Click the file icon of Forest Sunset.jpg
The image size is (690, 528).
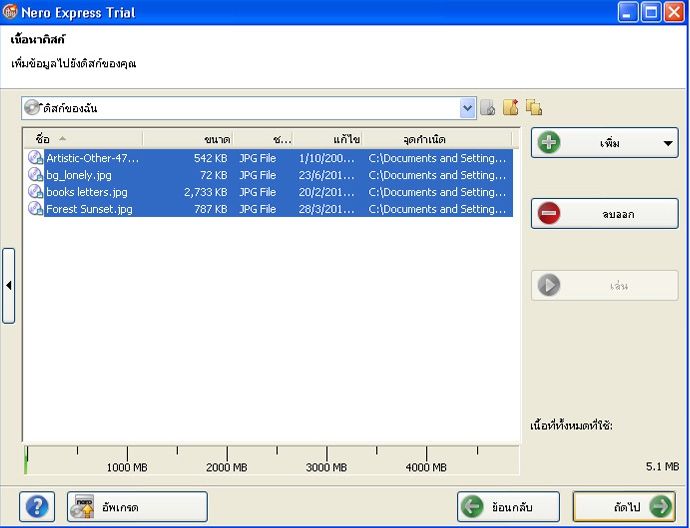tap(35, 209)
